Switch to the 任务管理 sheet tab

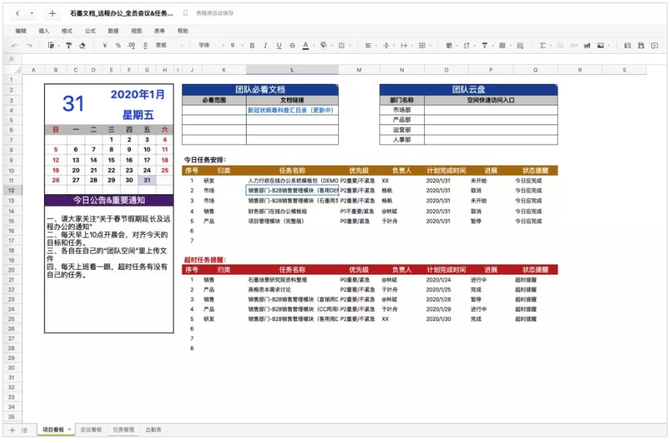coord(123,429)
